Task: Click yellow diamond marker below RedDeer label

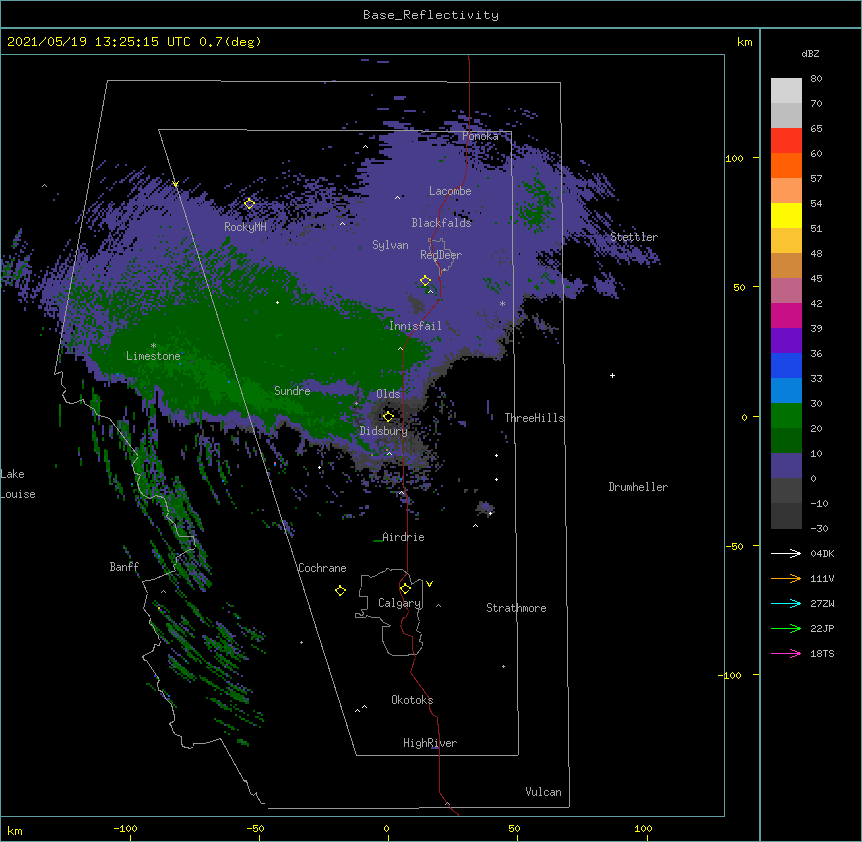Action: click(425, 281)
